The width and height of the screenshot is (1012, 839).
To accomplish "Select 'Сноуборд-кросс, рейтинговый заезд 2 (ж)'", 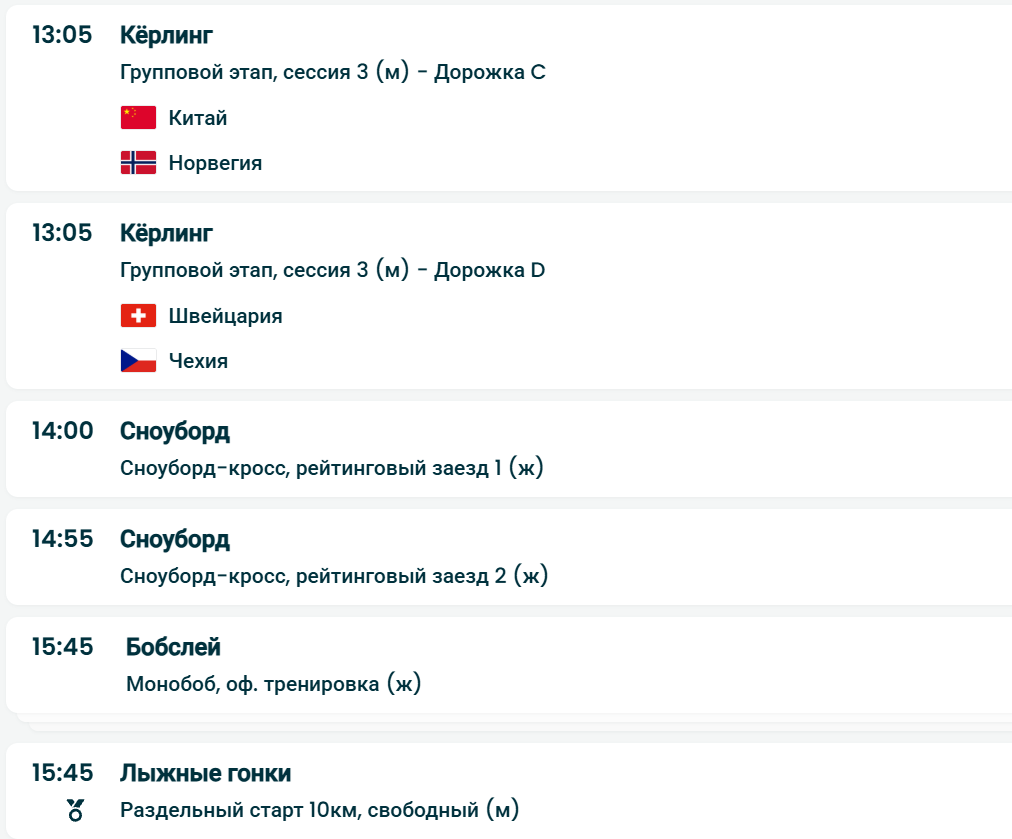I will tap(334, 576).
